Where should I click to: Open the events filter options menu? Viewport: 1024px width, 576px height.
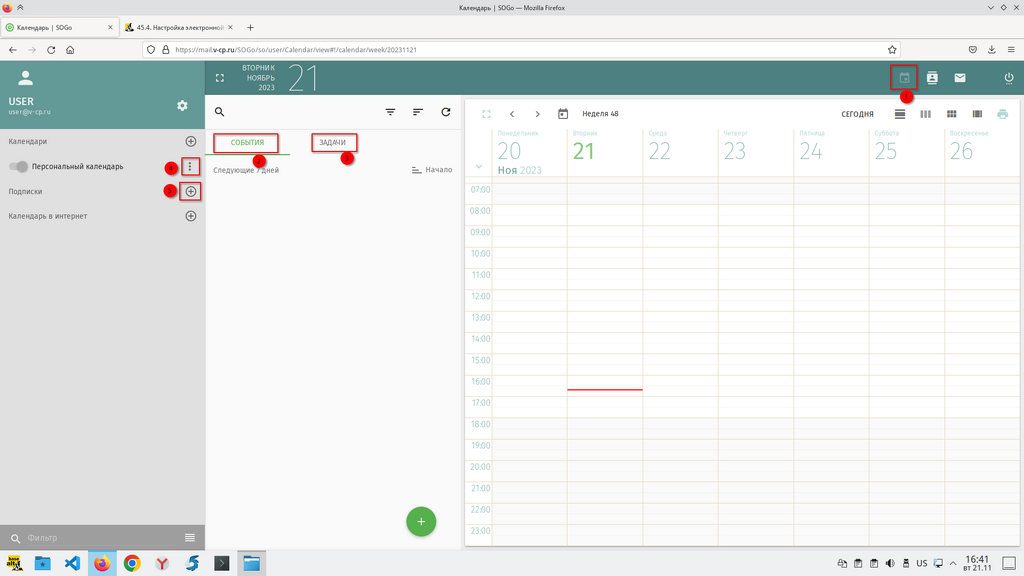pos(390,113)
